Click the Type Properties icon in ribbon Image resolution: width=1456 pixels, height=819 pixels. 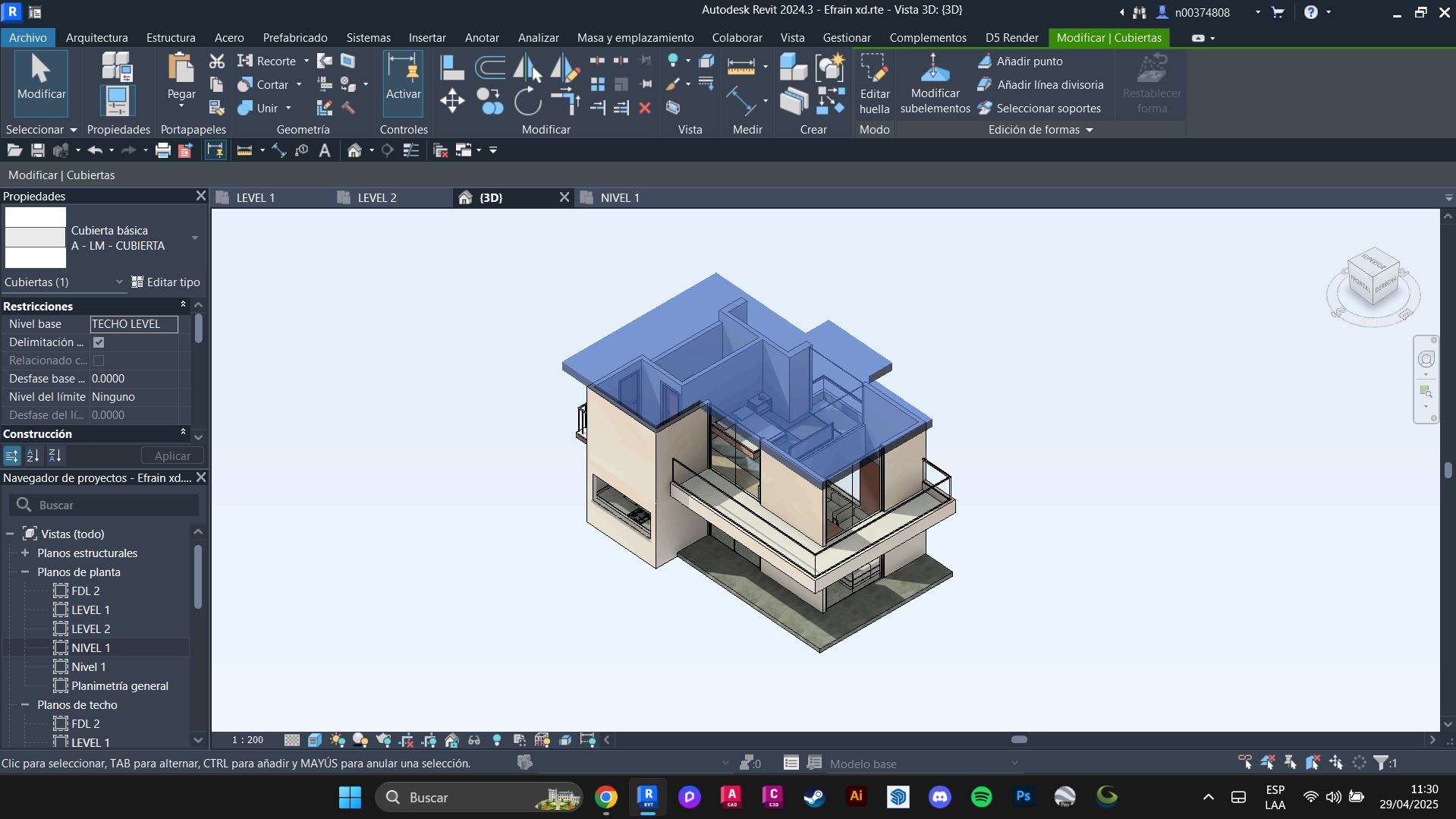[117, 67]
